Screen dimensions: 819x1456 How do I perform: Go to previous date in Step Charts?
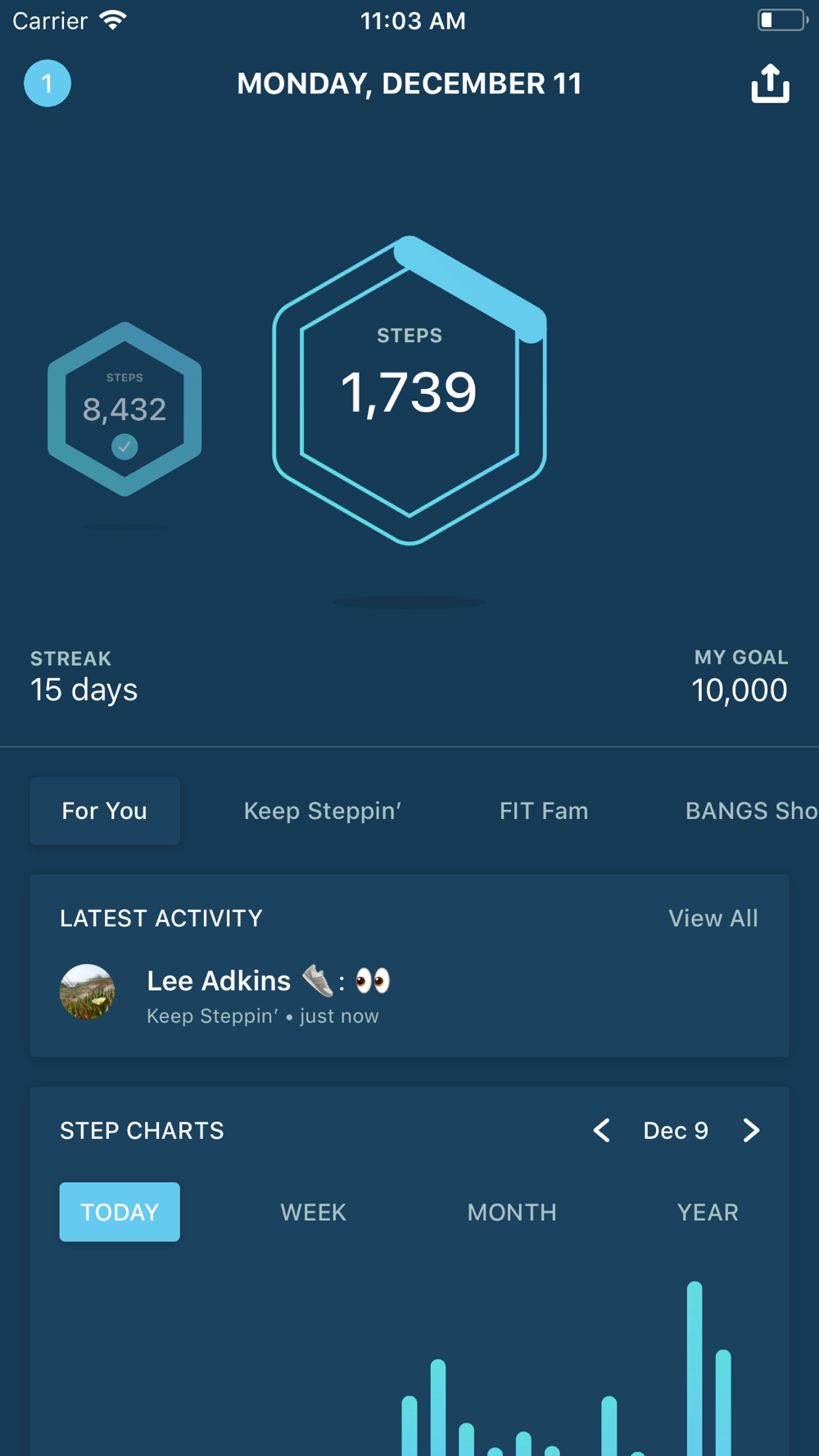pos(602,1131)
